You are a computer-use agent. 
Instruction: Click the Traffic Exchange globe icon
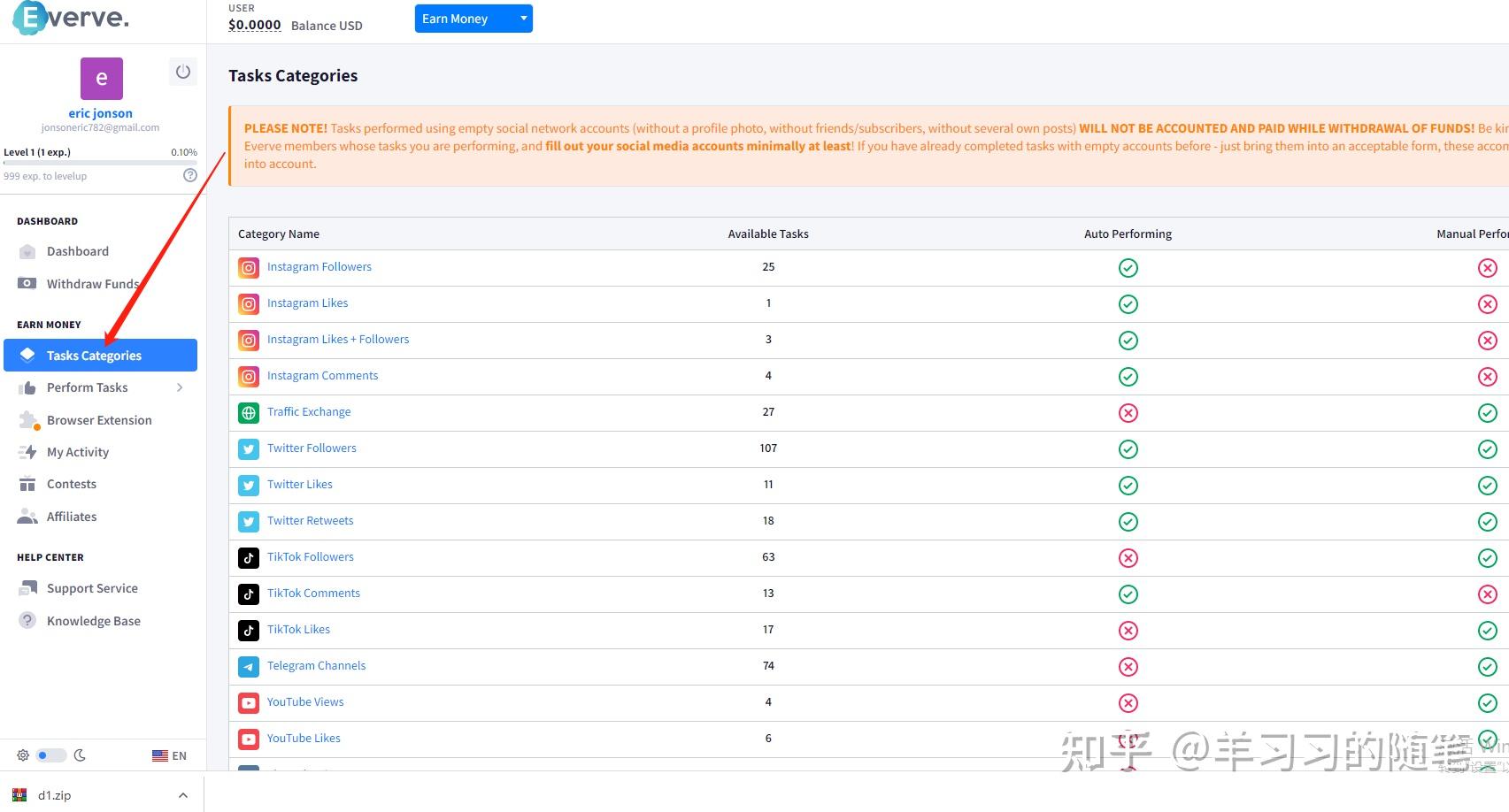[x=249, y=412]
